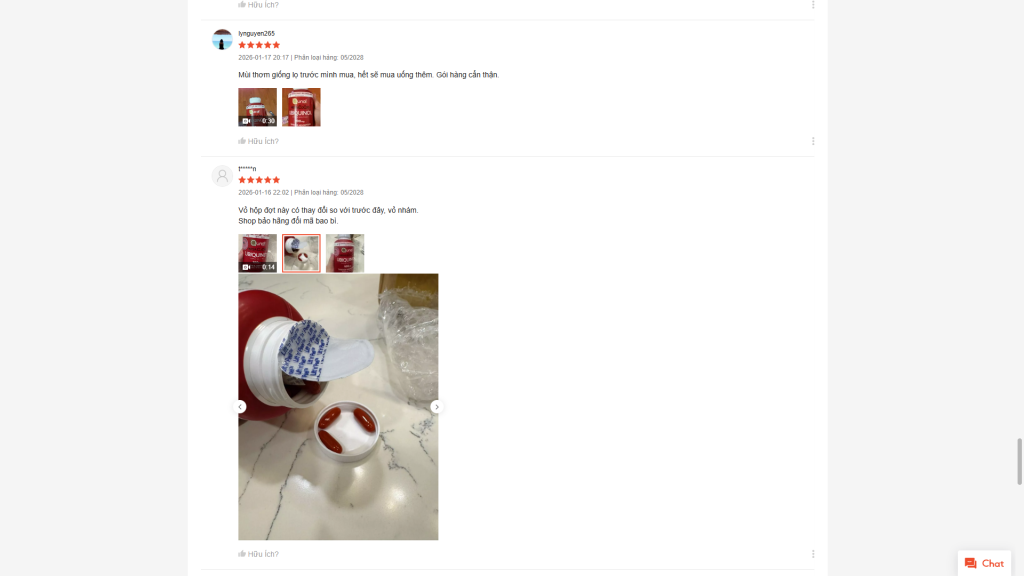Image resolution: width=1024 pixels, height=576 pixels.
Task: Open the Chat widget
Action: coord(984,563)
